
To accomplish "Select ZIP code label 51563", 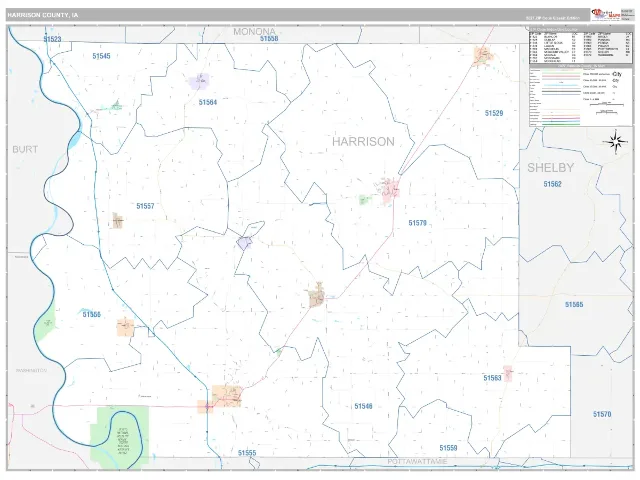I will [492, 378].
